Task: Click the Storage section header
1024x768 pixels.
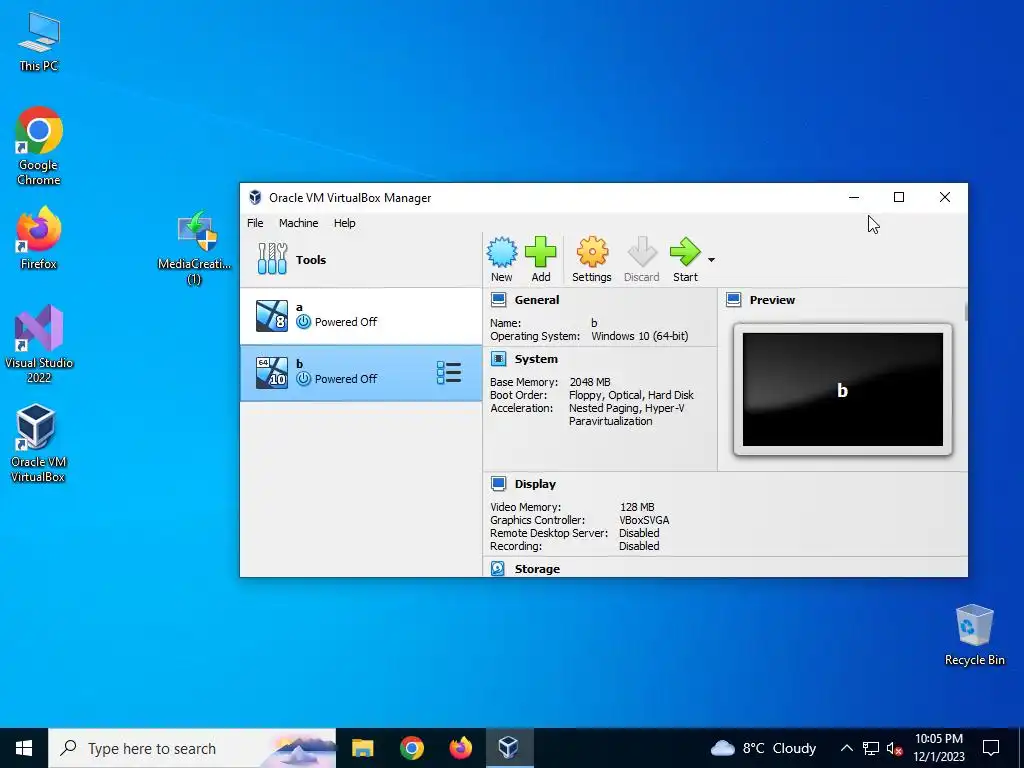Action: pos(537,569)
